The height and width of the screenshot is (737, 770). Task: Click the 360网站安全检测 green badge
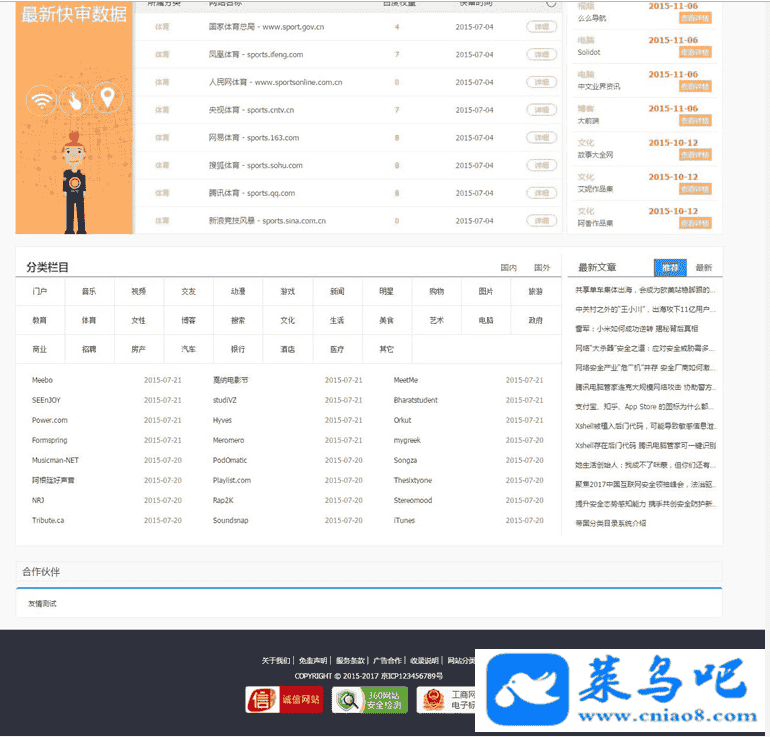(370, 699)
